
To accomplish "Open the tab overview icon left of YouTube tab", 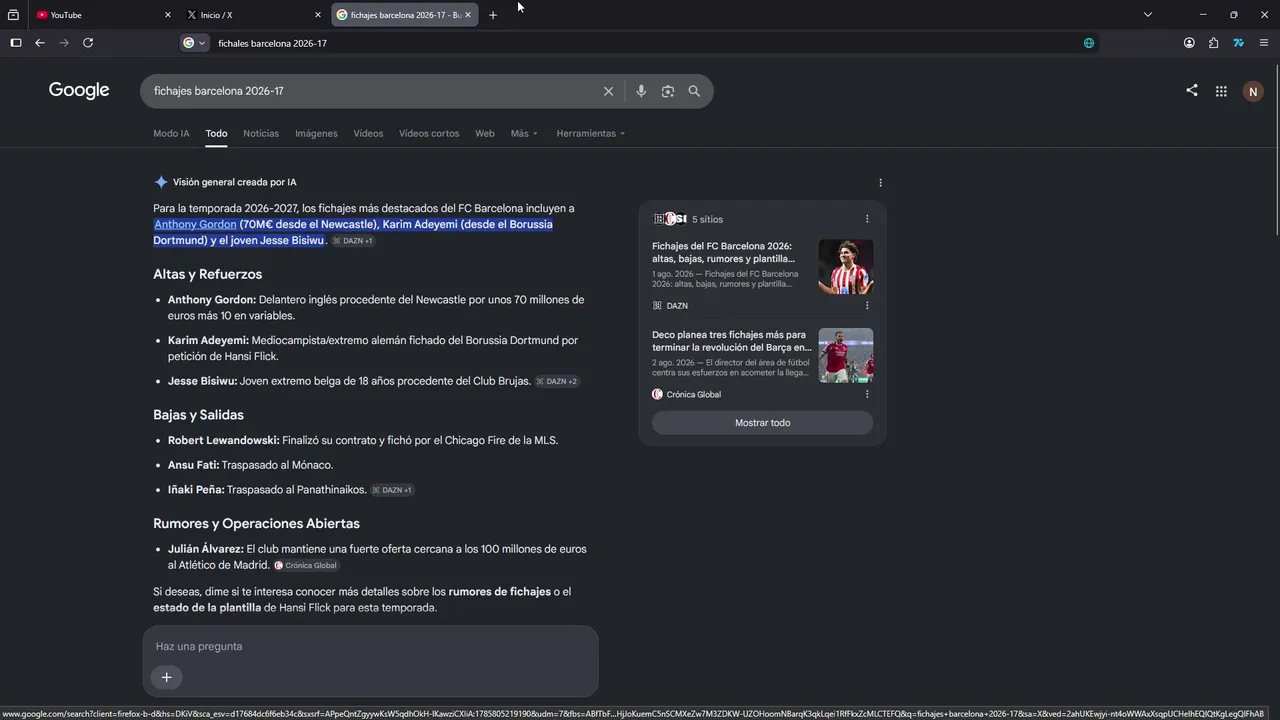I will click(x=13, y=15).
